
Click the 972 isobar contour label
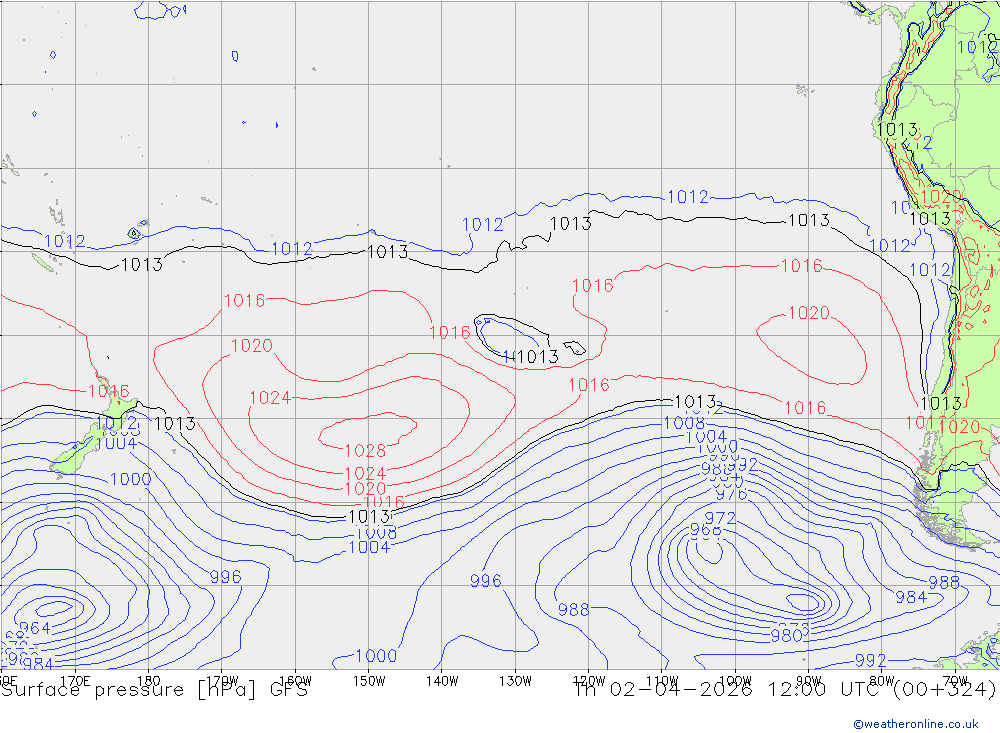720,518
